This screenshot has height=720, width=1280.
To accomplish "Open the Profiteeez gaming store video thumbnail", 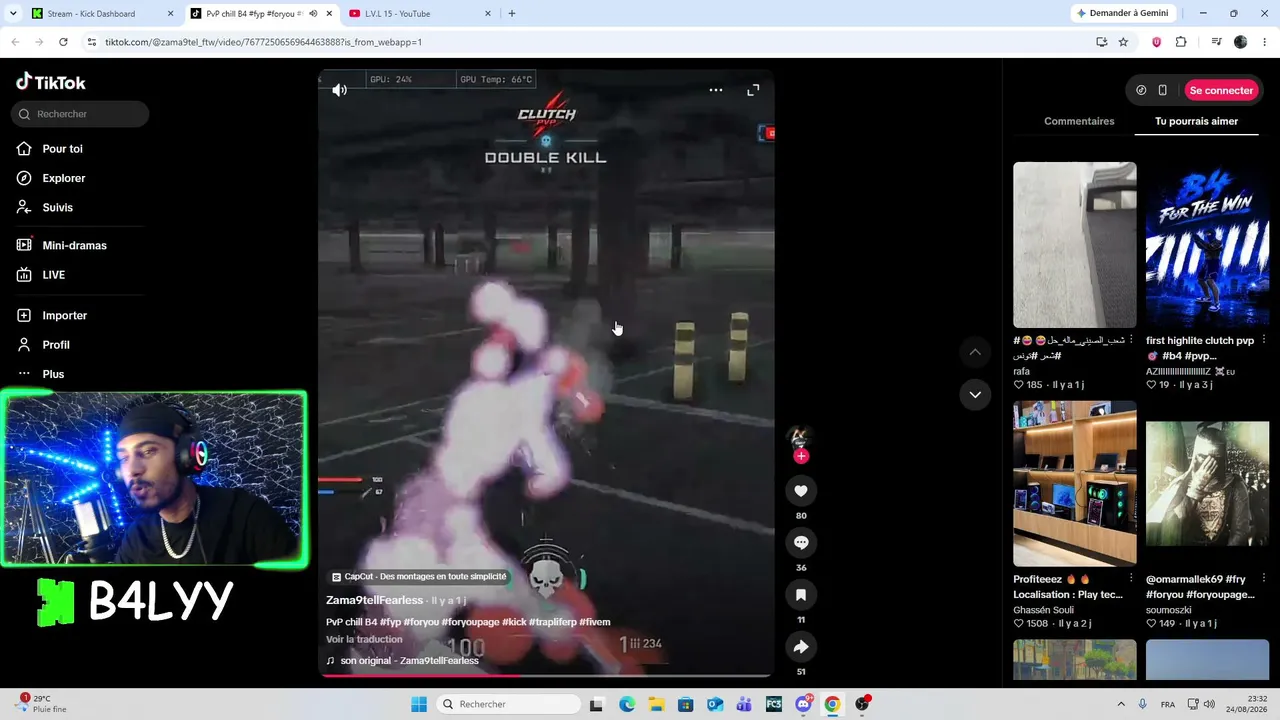I will 1075,484.
